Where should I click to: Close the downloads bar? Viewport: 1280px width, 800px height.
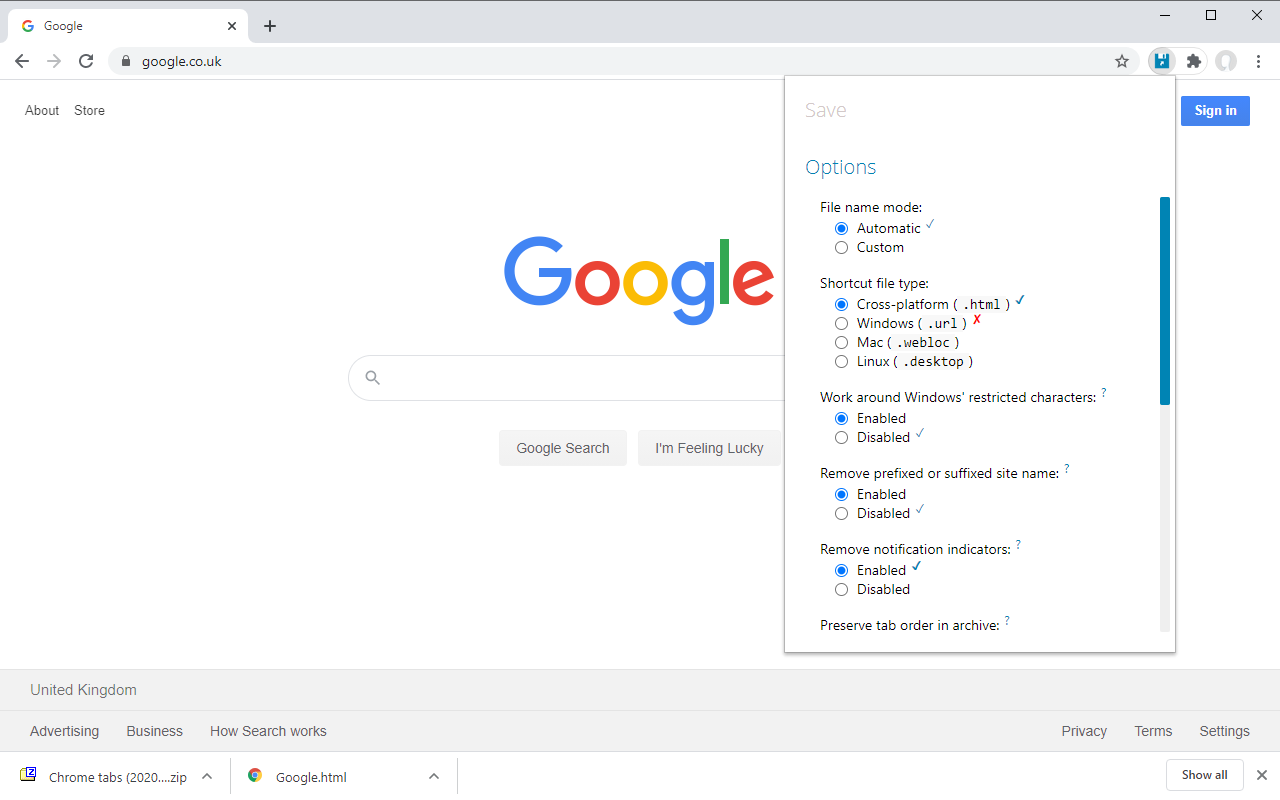(1262, 775)
